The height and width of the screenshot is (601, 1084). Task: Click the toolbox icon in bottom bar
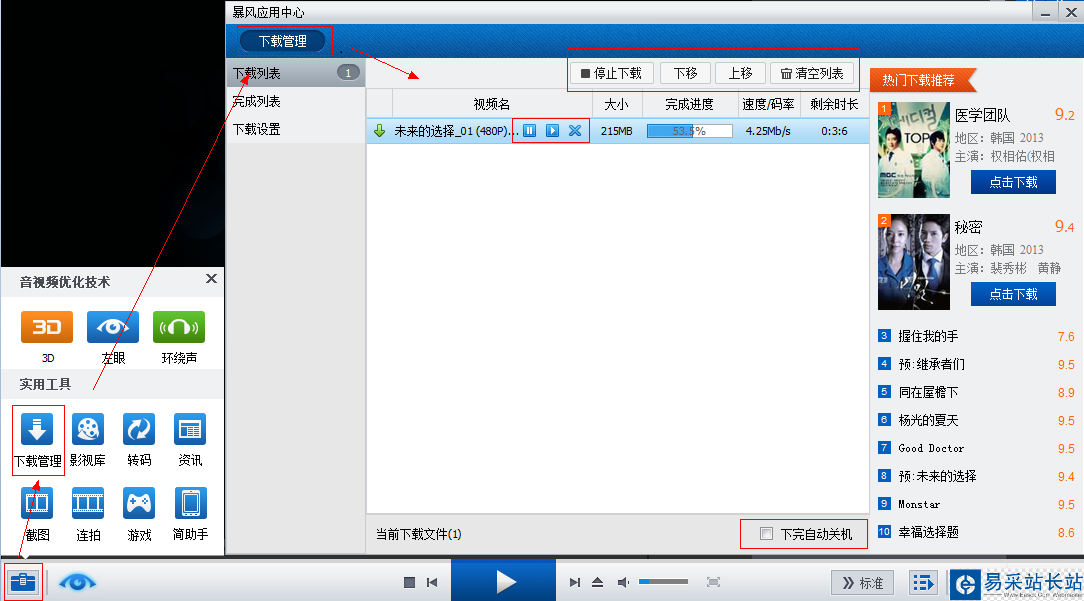point(23,582)
